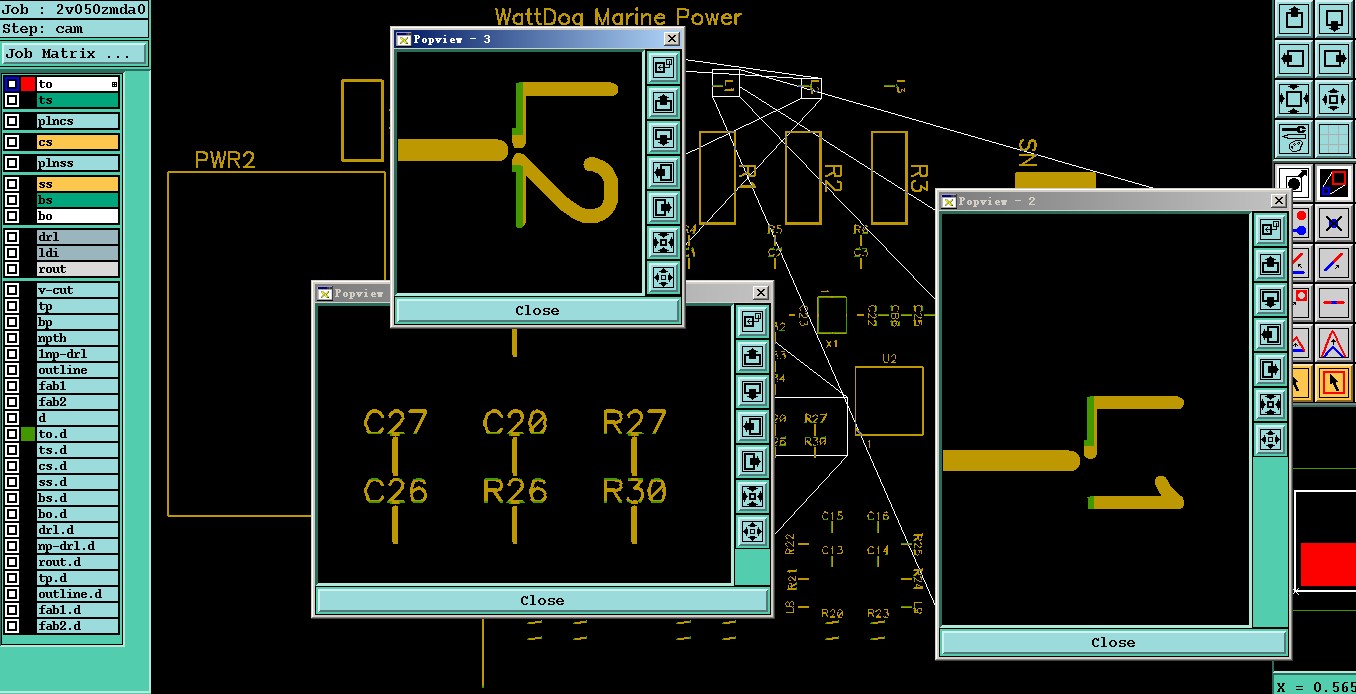Toggle the ss layer checkbox
This screenshot has height=694, width=1356.
12,184
